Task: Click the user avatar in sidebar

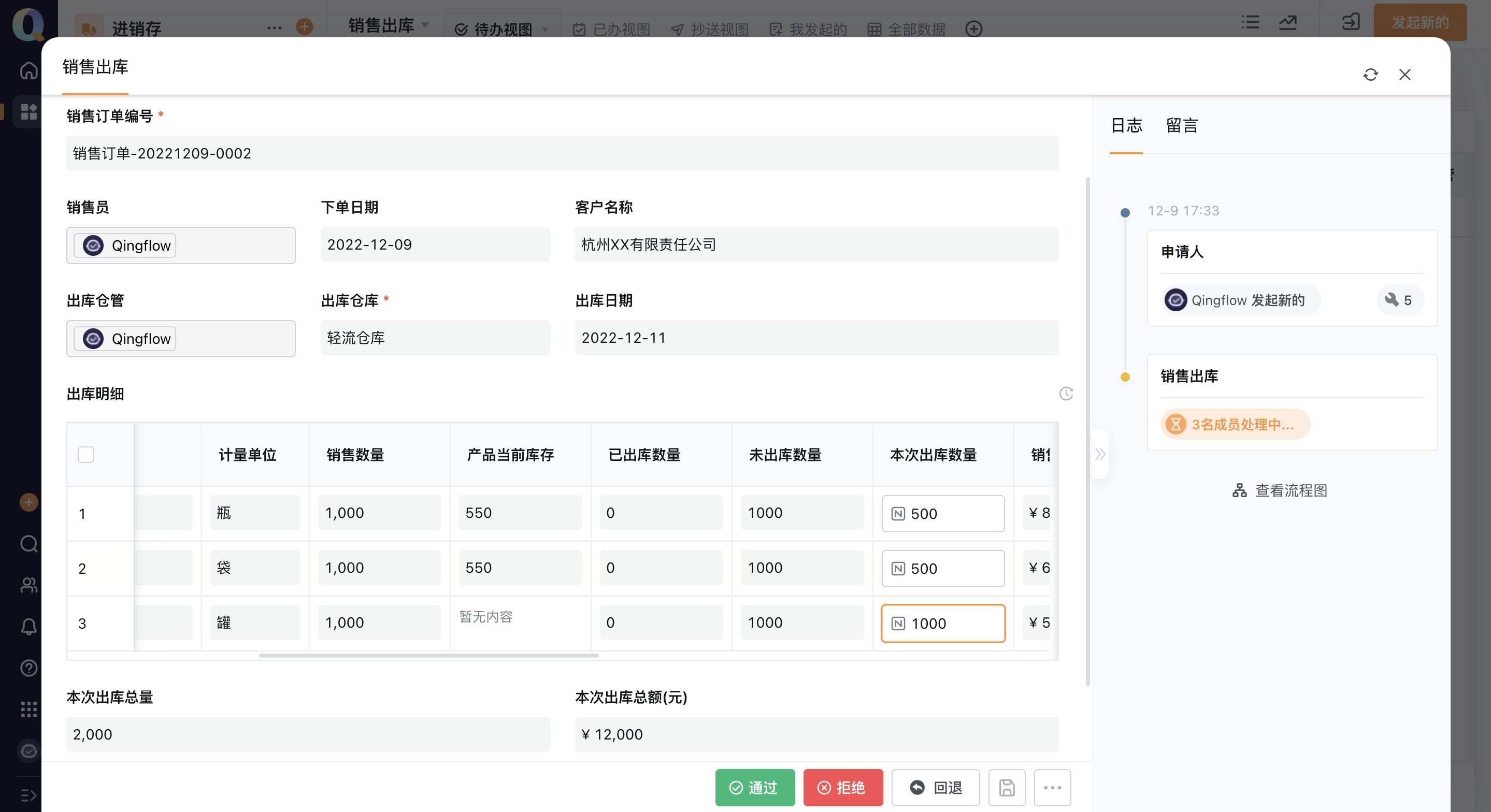Action: click(28, 751)
